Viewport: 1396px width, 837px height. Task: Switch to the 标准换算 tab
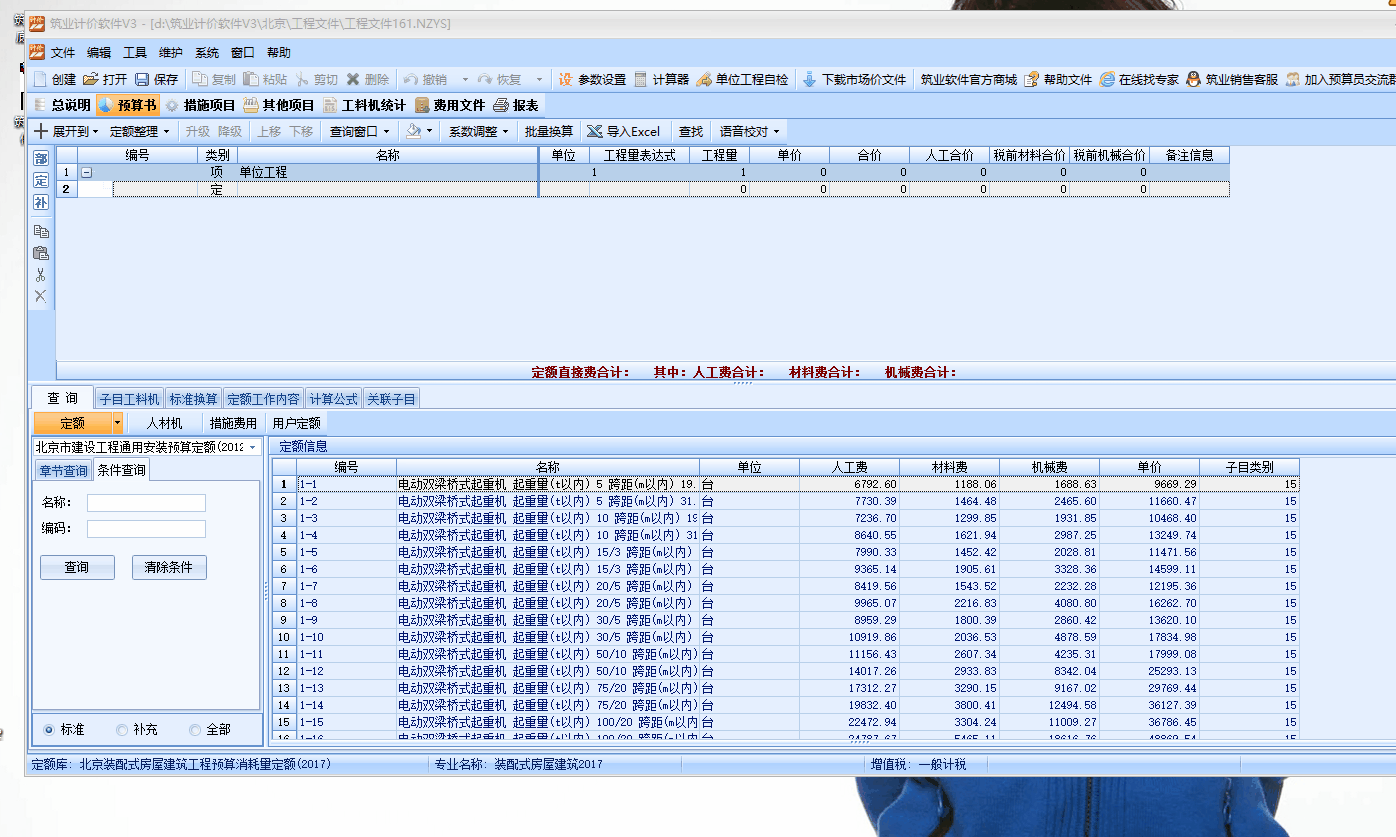[193, 399]
